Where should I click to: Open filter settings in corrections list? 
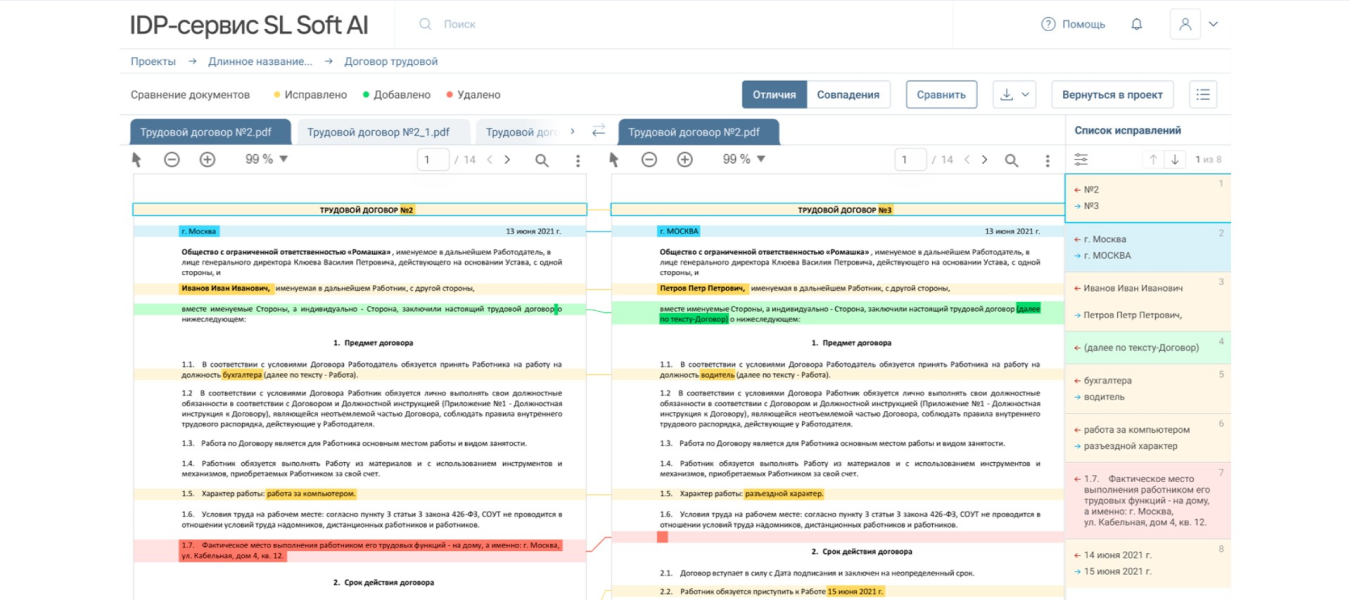click(x=1081, y=160)
